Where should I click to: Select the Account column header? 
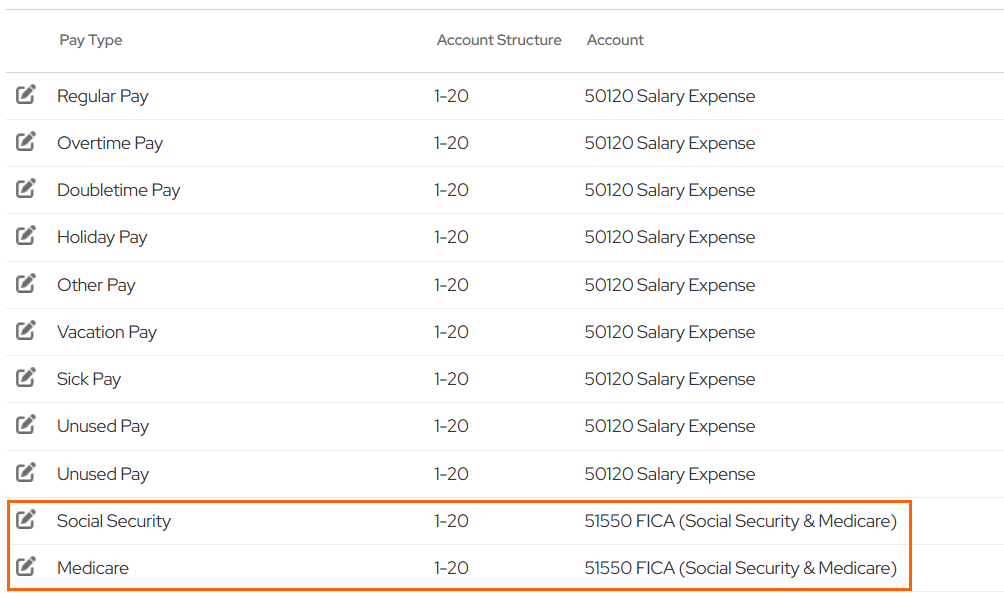pyautogui.click(x=615, y=40)
